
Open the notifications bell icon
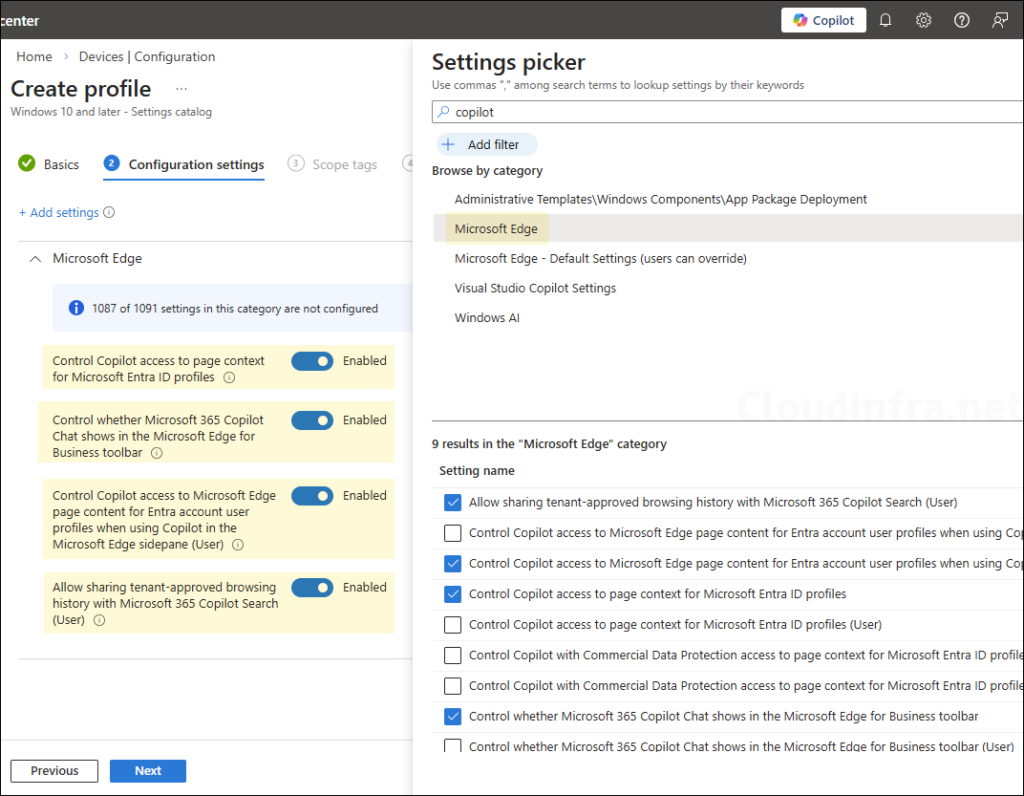[x=885, y=20]
